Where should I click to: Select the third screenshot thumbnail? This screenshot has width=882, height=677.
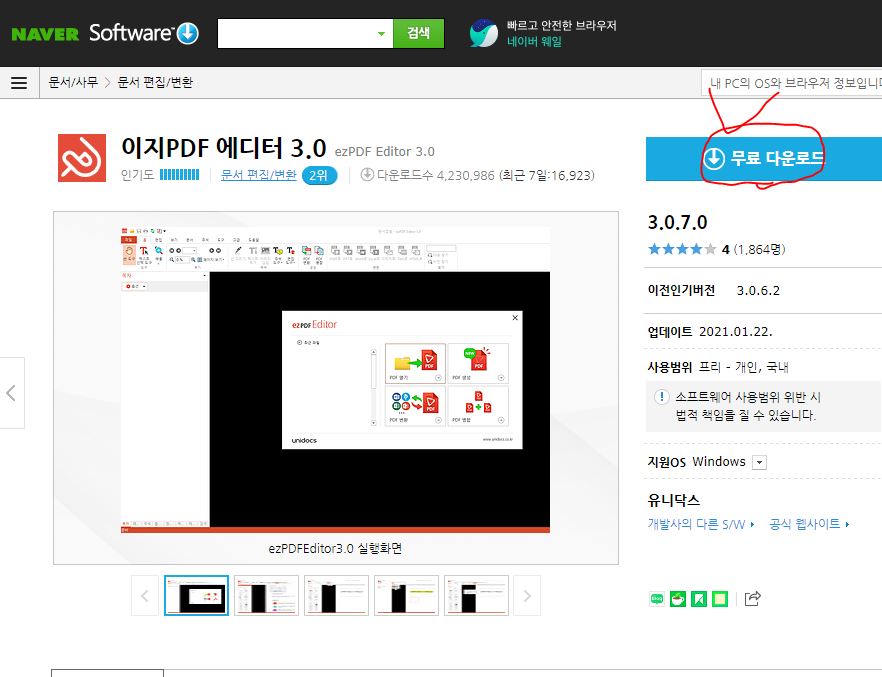coord(336,595)
